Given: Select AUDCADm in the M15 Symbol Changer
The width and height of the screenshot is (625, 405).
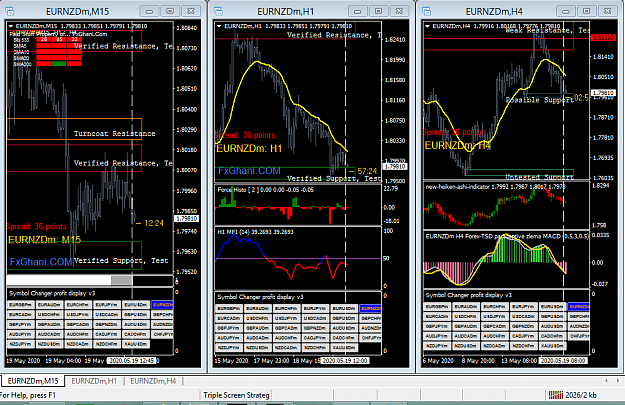Looking at the screenshot, I should click(x=49, y=334).
